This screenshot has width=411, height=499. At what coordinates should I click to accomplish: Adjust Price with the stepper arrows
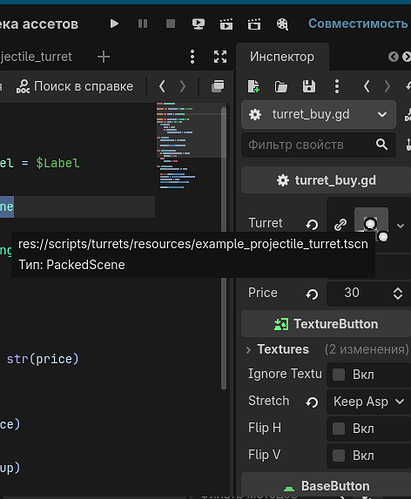[398, 293]
